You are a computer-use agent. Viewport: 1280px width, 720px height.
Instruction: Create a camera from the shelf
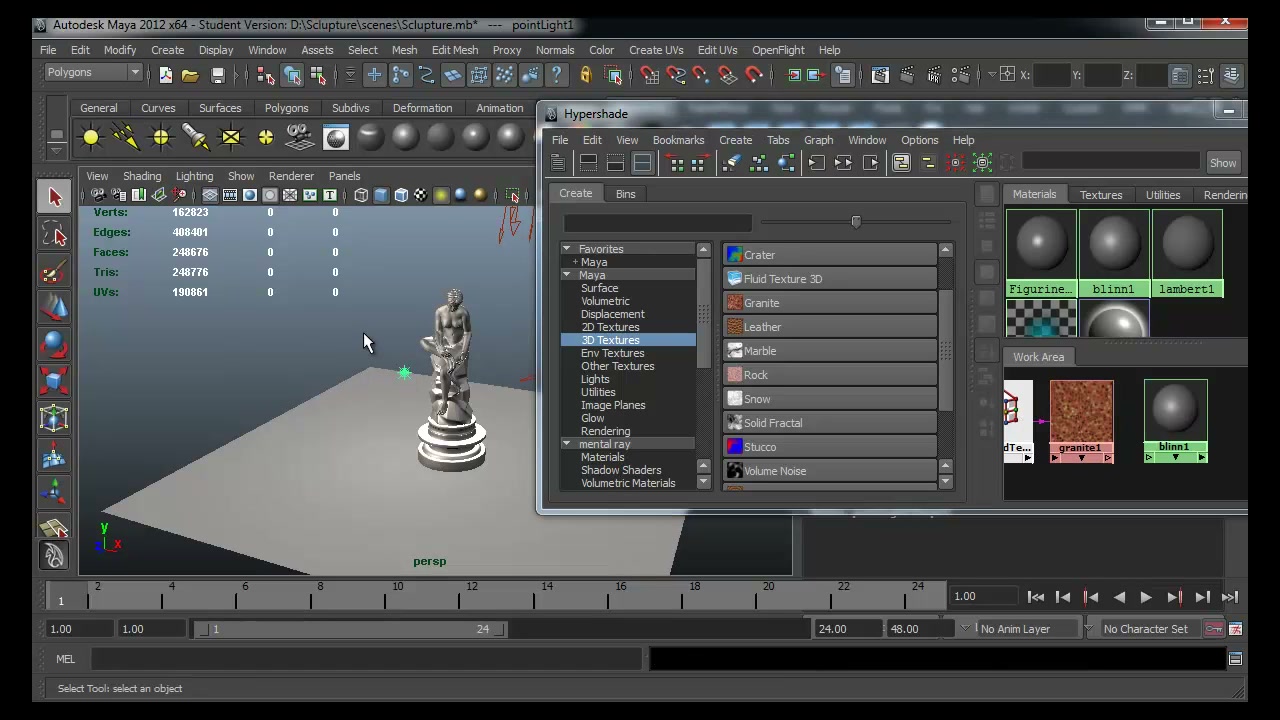pyautogui.click(x=300, y=137)
